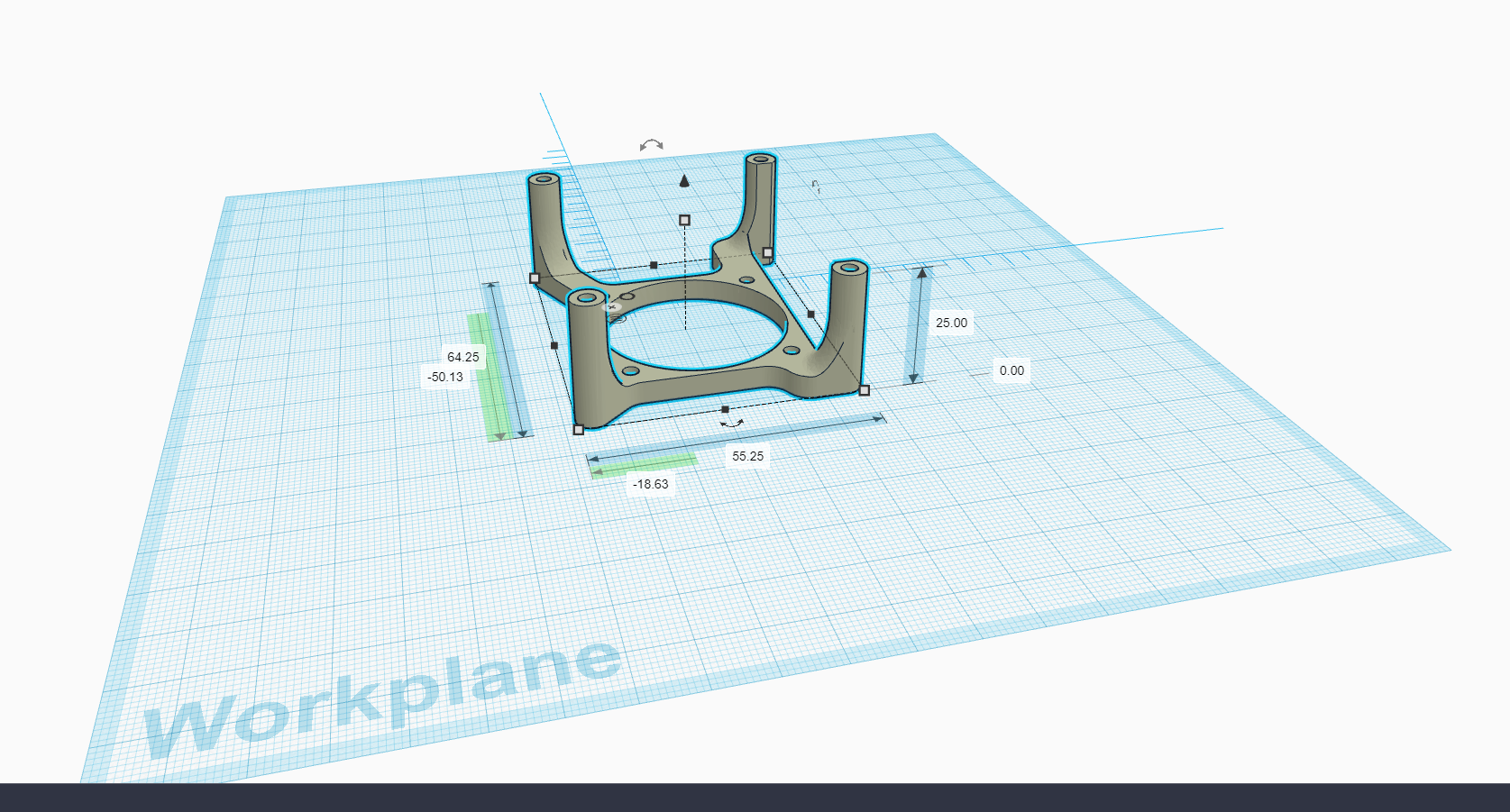Select the white height handle atop the dashed line
The image size is (1510, 812).
pos(684,220)
